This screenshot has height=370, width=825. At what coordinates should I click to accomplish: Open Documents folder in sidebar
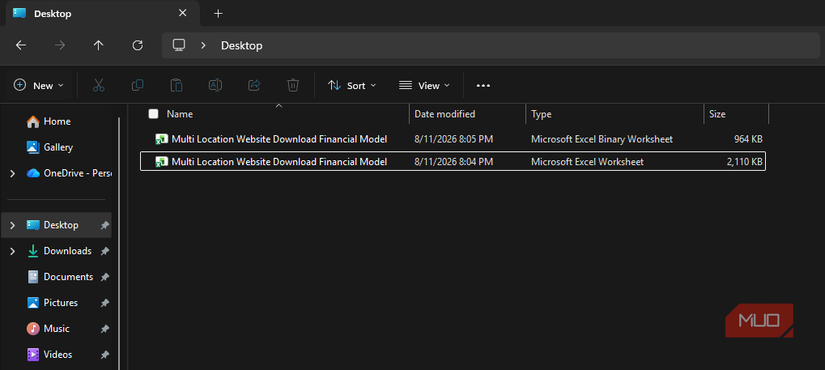[x=68, y=277]
